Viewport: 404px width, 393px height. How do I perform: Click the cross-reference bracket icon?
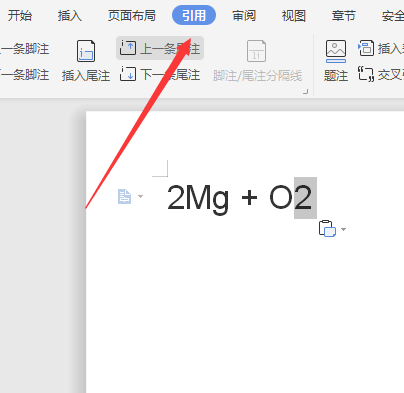pyautogui.click(x=366, y=74)
